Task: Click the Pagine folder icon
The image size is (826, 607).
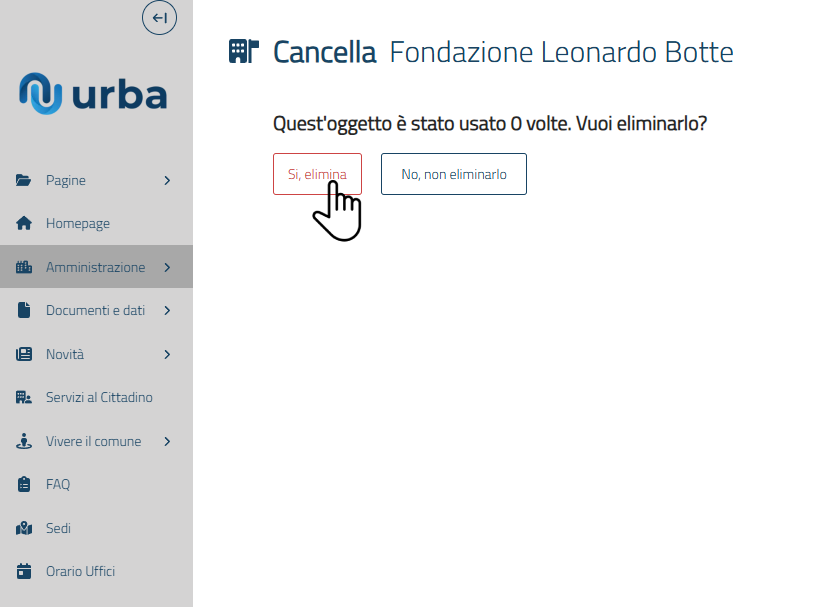Action: [x=25, y=181]
